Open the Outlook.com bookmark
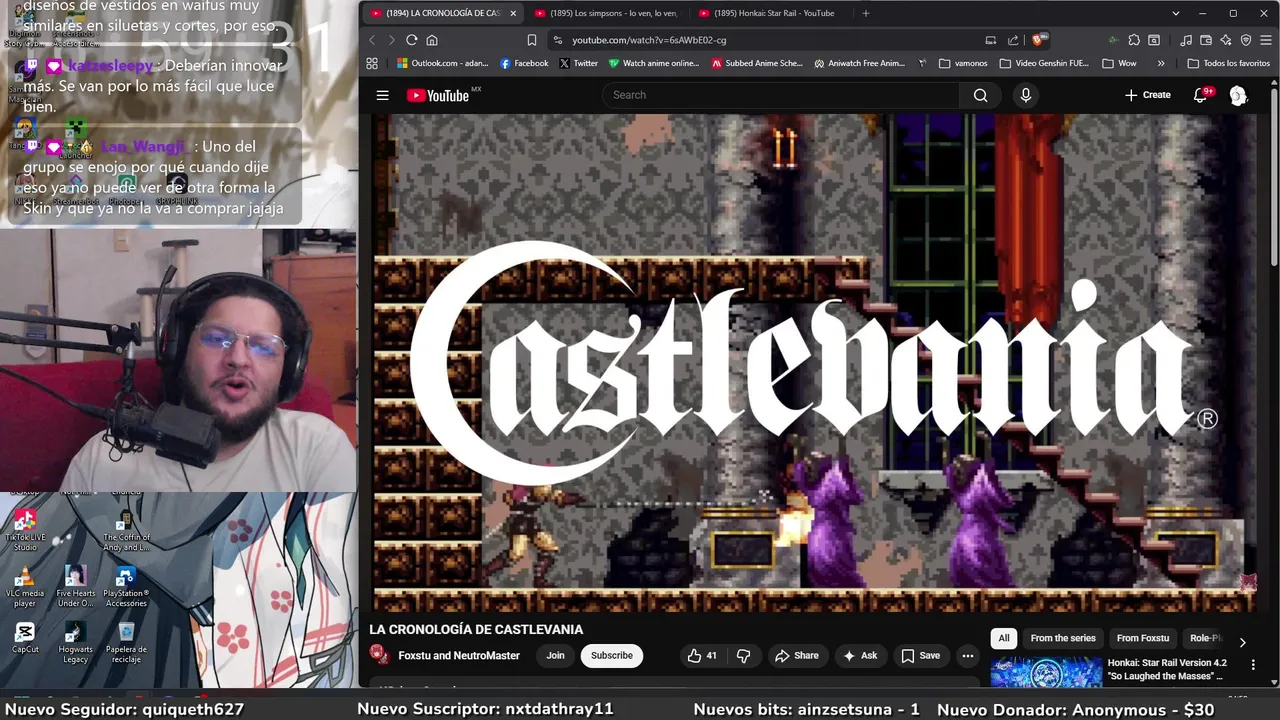This screenshot has width=1280, height=720. pos(442,63)
